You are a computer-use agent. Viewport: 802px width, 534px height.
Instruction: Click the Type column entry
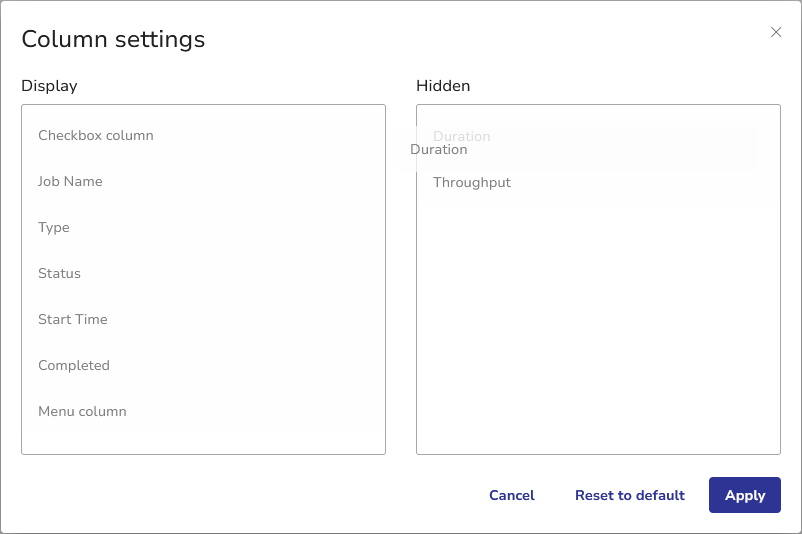(x=54, y=227)
